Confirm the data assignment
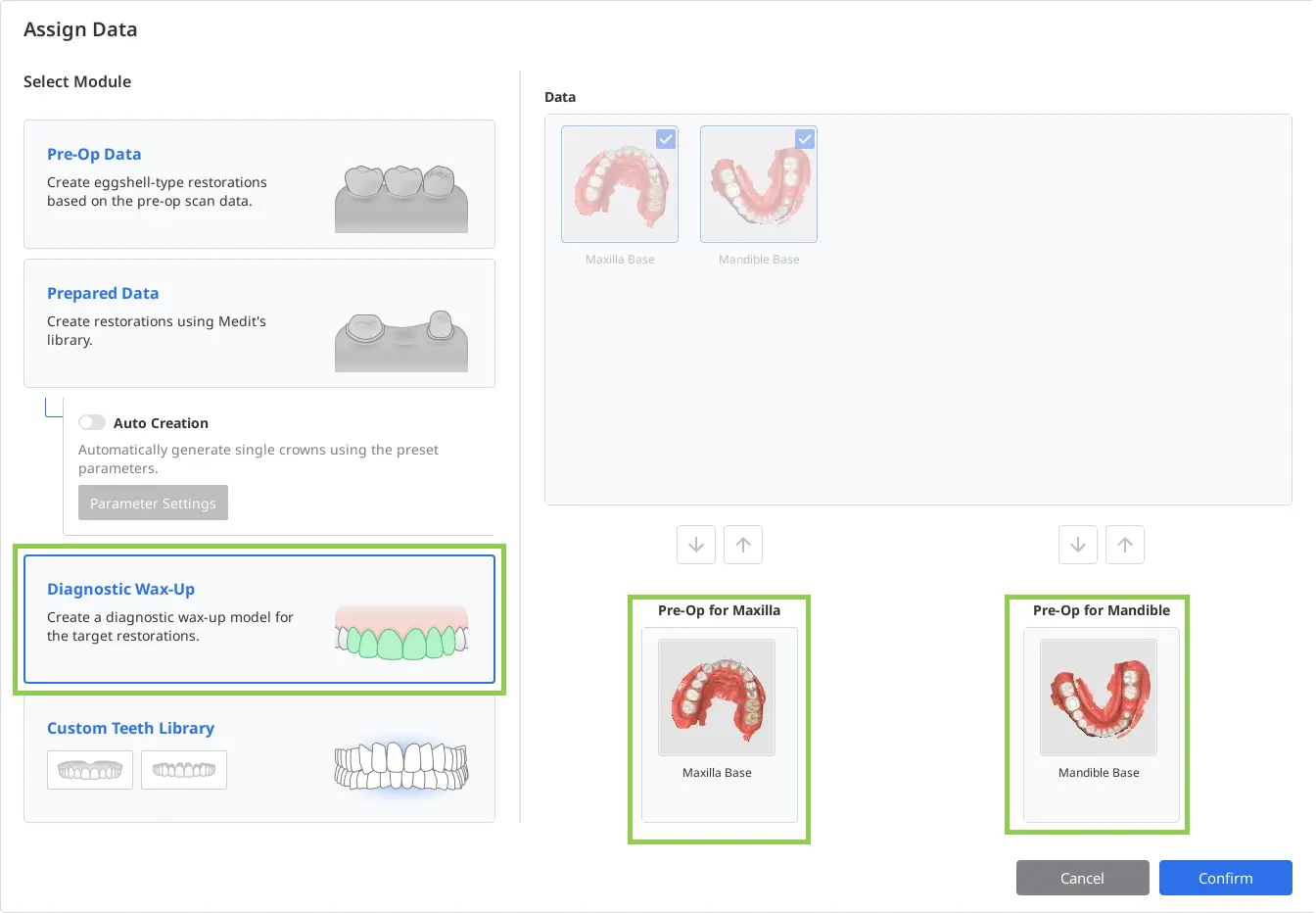Viewport: 1316px width, 913px height. (x=1226, y=878)
